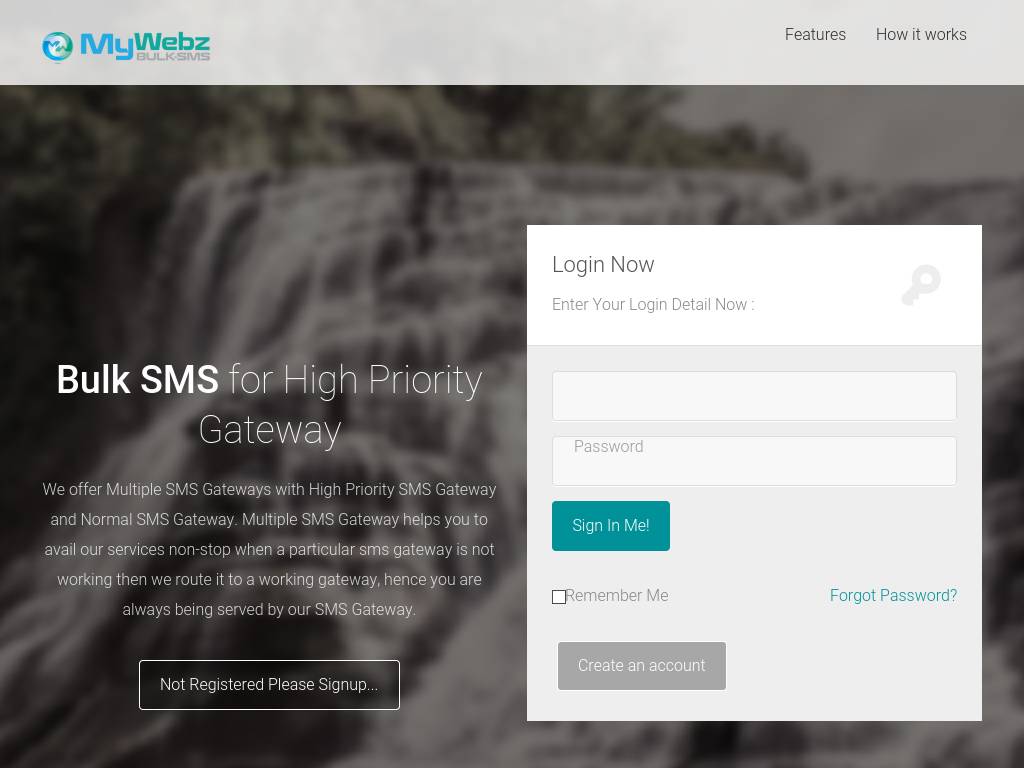
Task: Focus the Password input field
Action: click(x=754, y=461)
